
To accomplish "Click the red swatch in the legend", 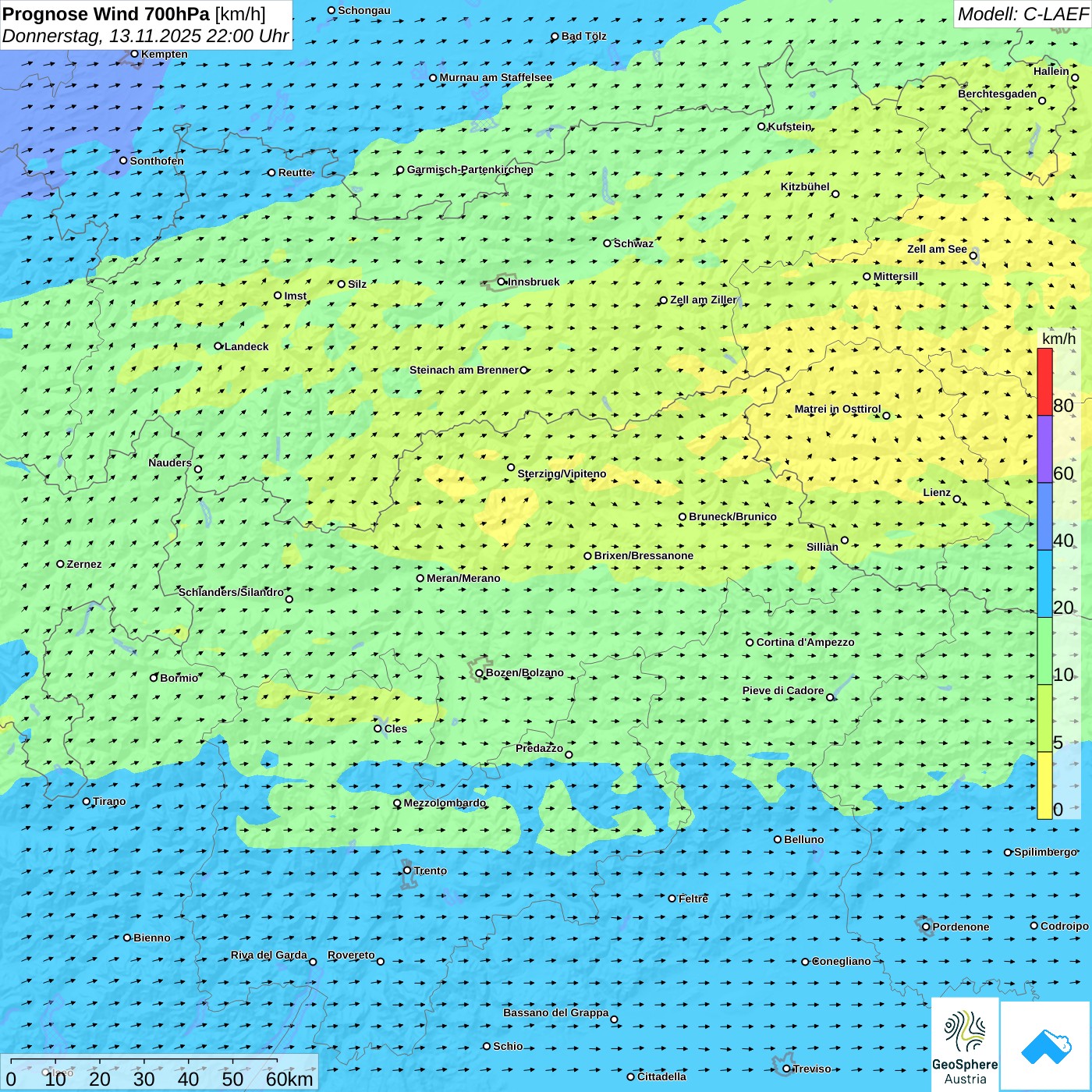I will tap(1044, 381).
